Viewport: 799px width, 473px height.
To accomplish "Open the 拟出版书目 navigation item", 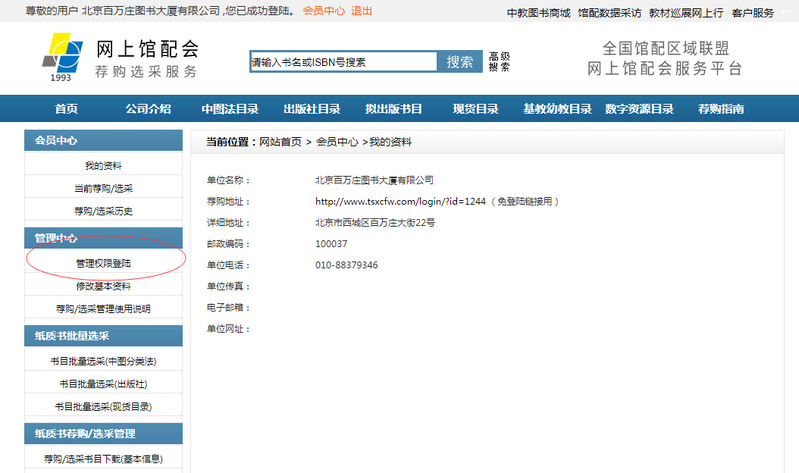I will point(394,109).
